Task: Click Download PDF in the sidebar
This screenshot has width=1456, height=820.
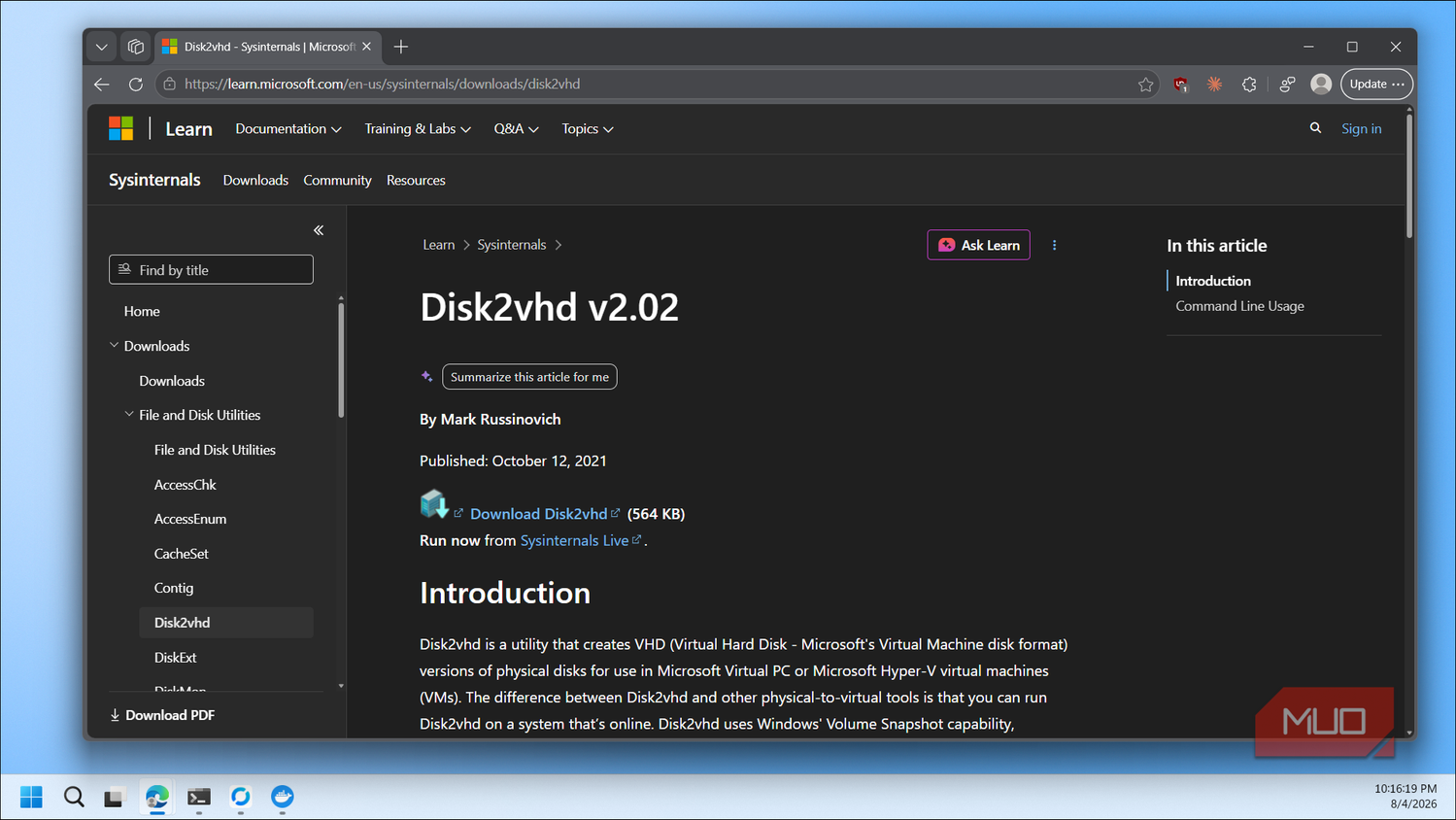Action: tap(162, 715)
